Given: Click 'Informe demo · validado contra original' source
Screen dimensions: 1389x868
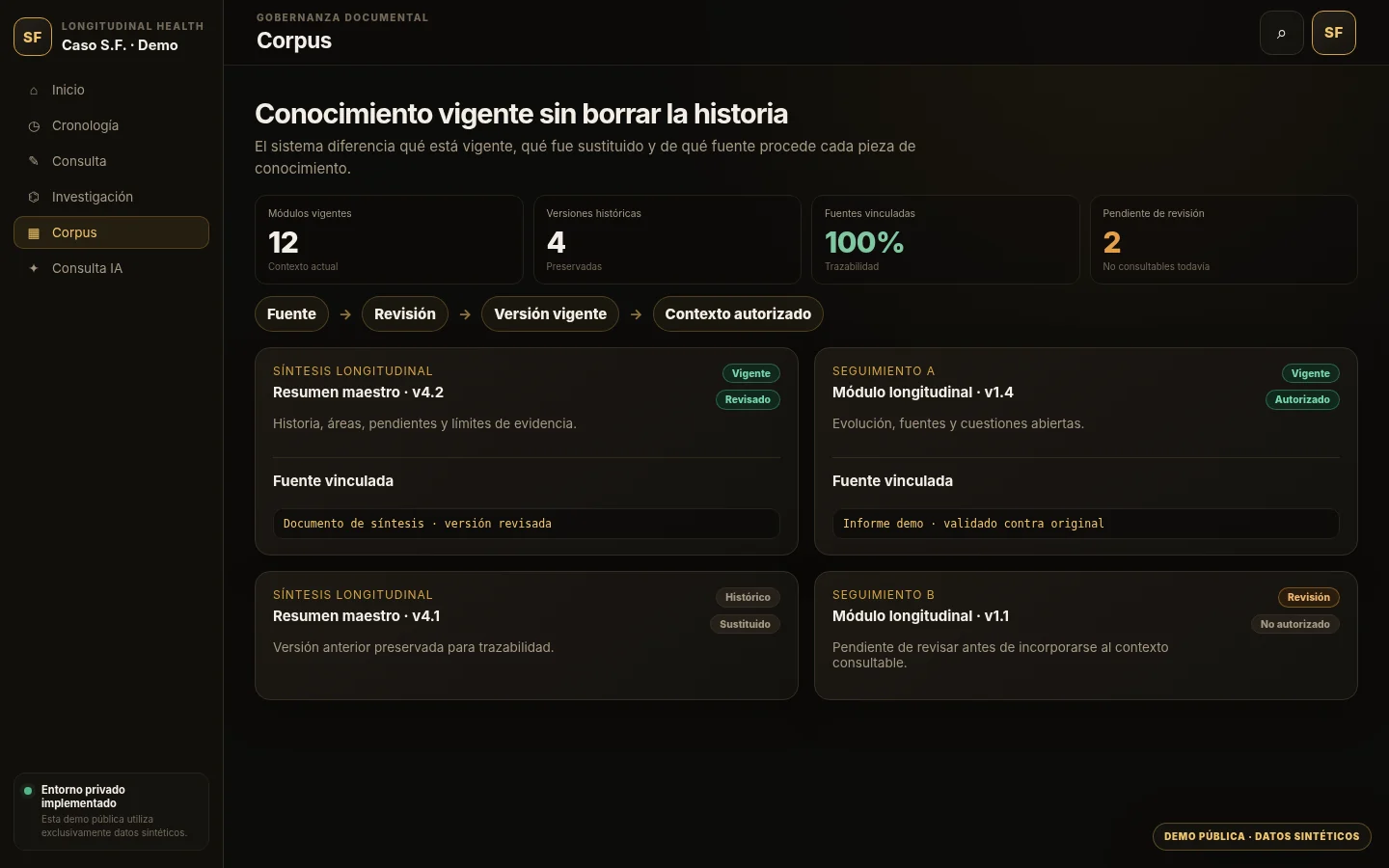Looking at the screenshot, I should (x=1086, y=524).
